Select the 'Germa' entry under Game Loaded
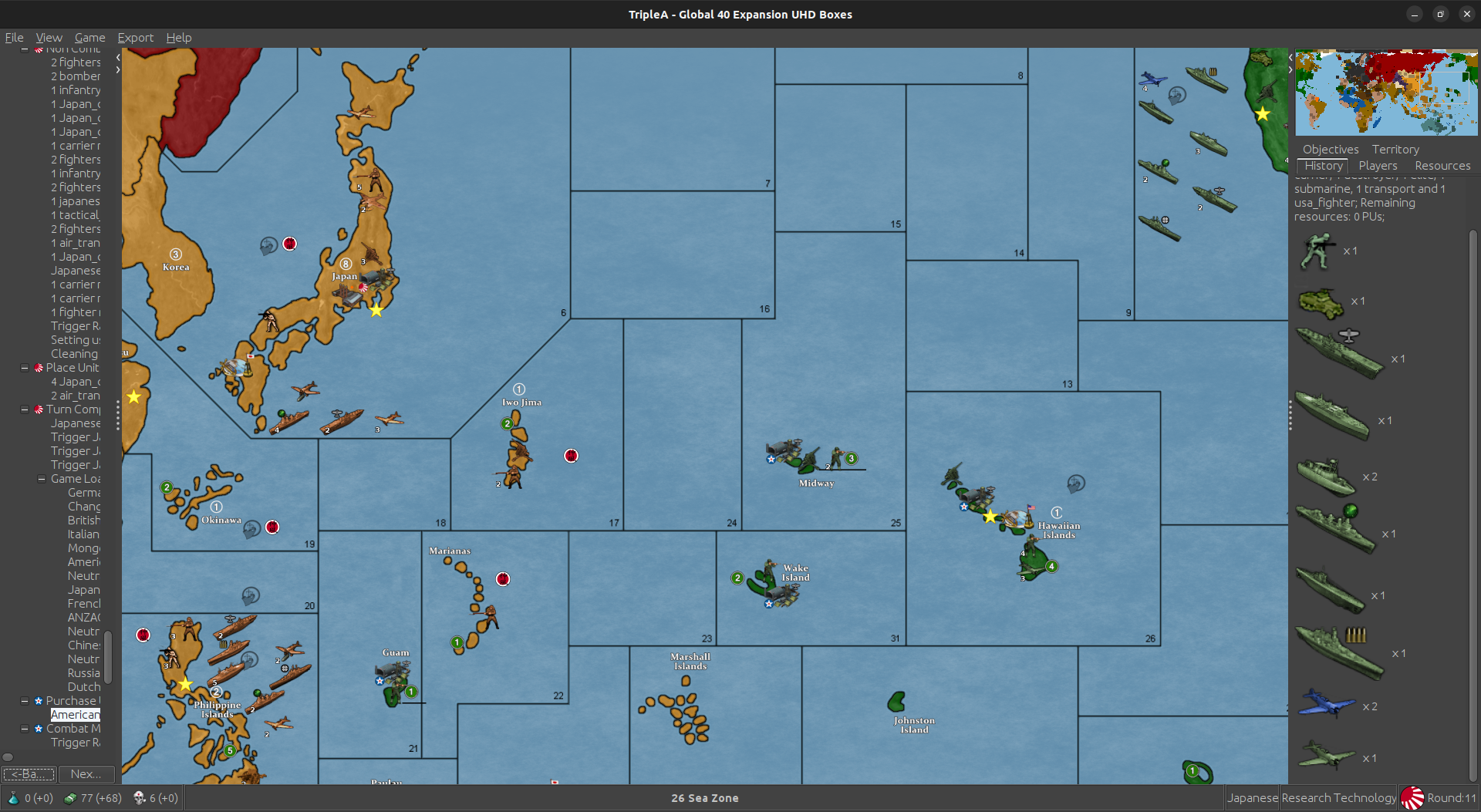Screen dimensions: 1481x812 84,493
